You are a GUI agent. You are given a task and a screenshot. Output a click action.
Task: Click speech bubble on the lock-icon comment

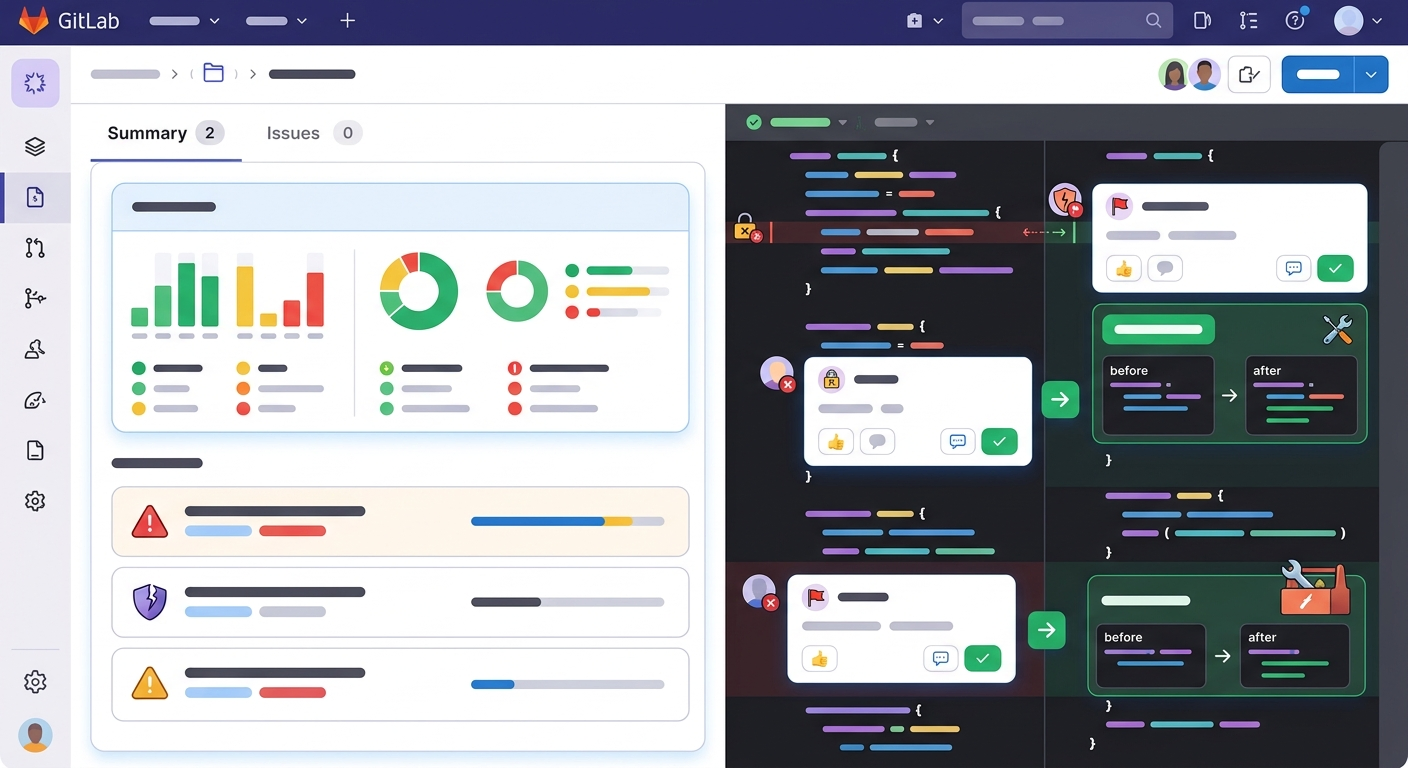pos(877,441)
